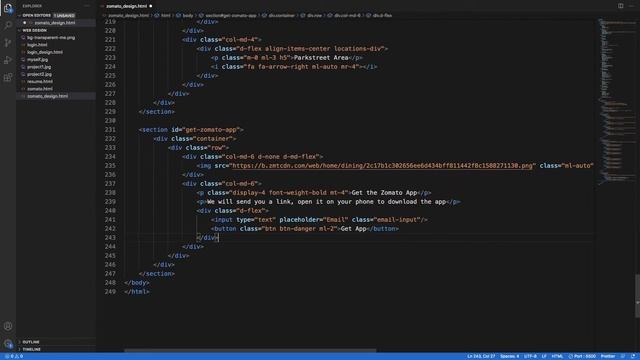Expand the Outline section

point(31,342)
